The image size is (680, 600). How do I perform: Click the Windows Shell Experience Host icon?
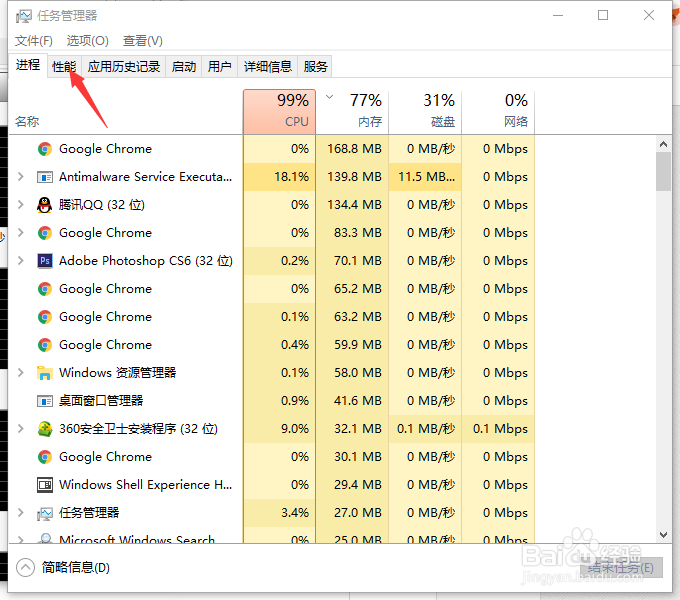click(x=45, y=485)
